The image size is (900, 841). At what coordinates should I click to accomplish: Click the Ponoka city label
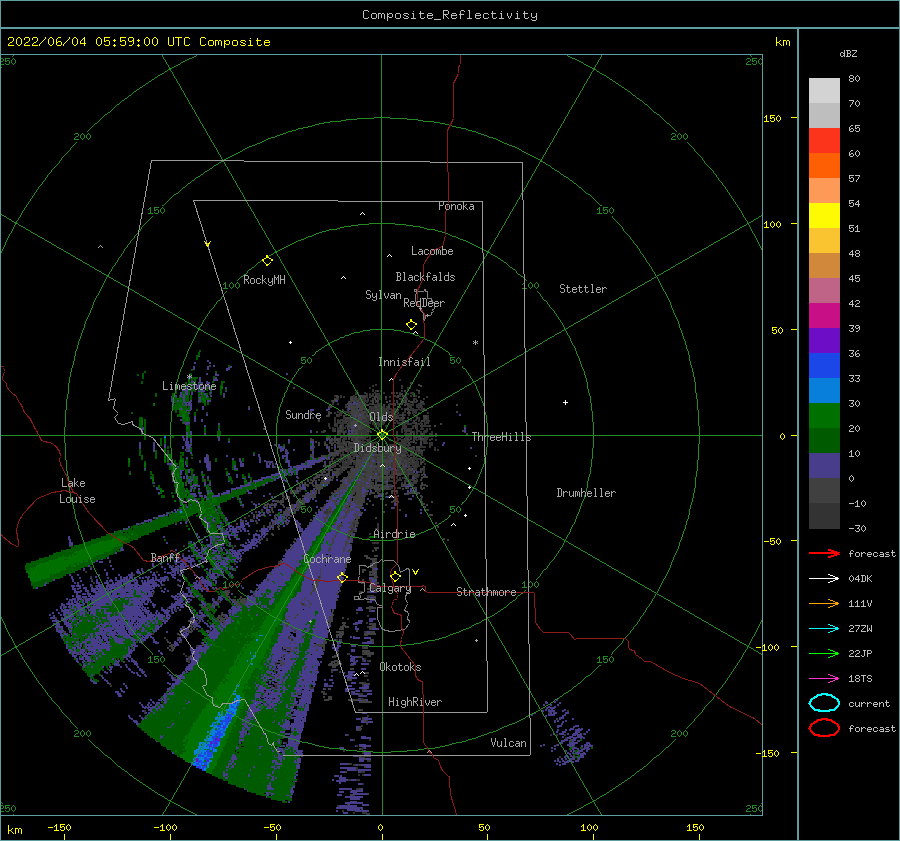[456, 206]
